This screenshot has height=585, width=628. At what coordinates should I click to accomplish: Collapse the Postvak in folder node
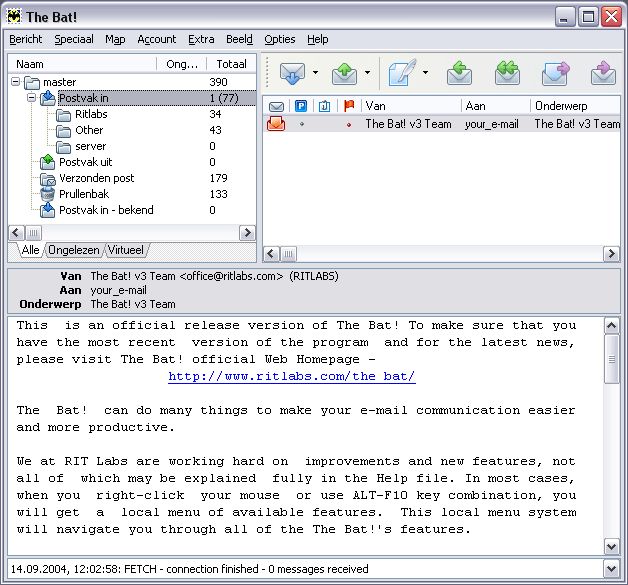click(x=32, y=98)
